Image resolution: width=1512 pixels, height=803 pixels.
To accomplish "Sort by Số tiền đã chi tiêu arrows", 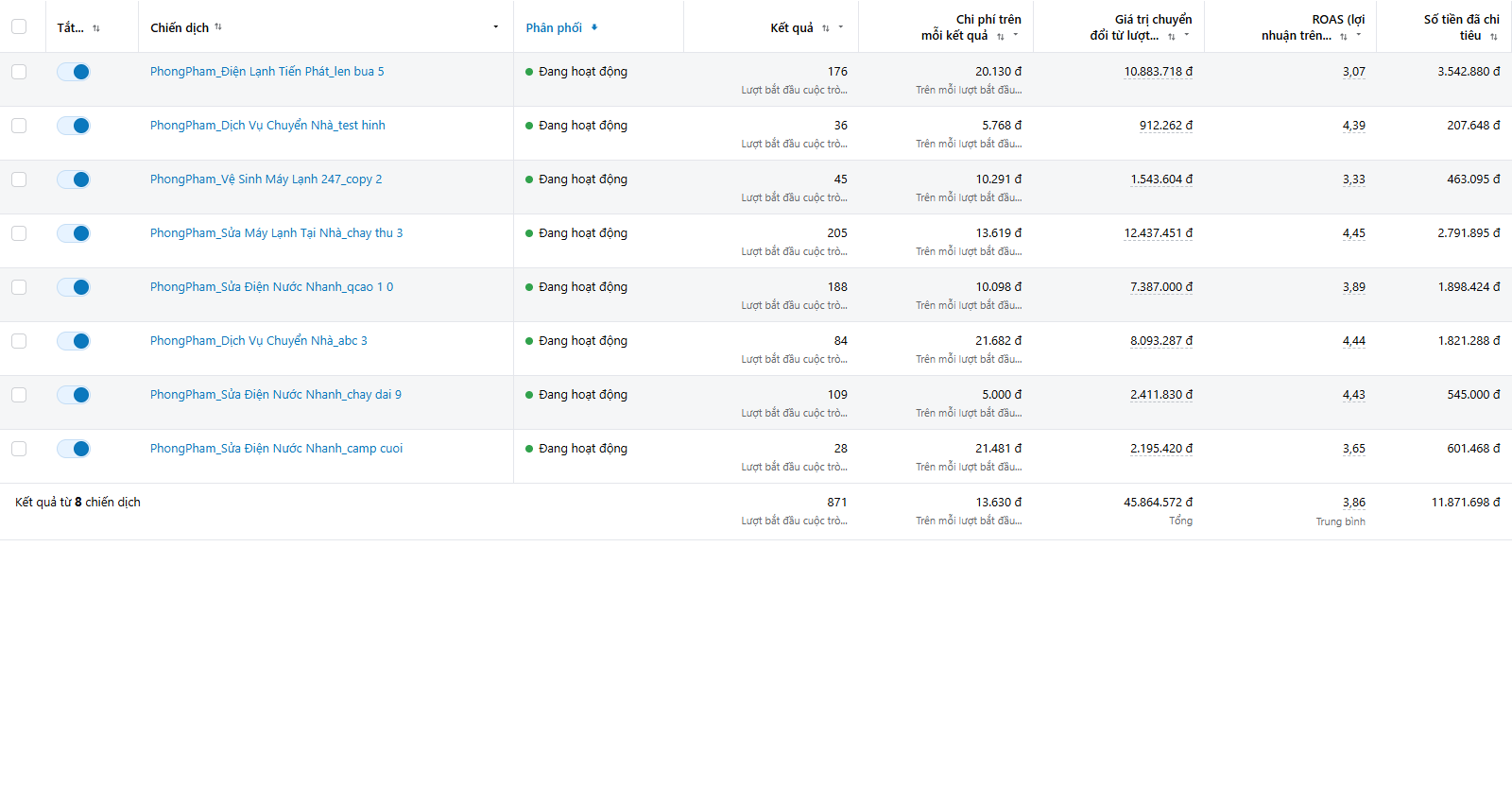I will click(x=1494, y=36).
